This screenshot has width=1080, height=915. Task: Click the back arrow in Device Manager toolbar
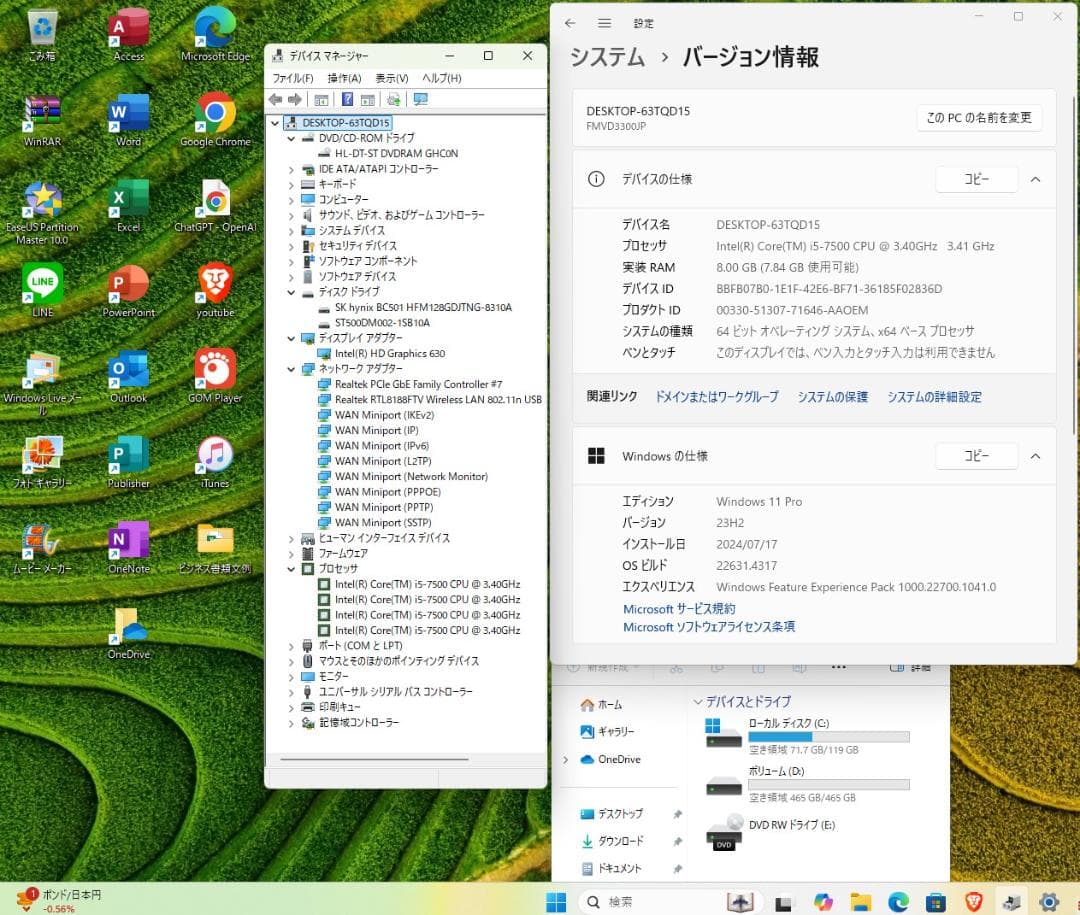pos(277,99)
